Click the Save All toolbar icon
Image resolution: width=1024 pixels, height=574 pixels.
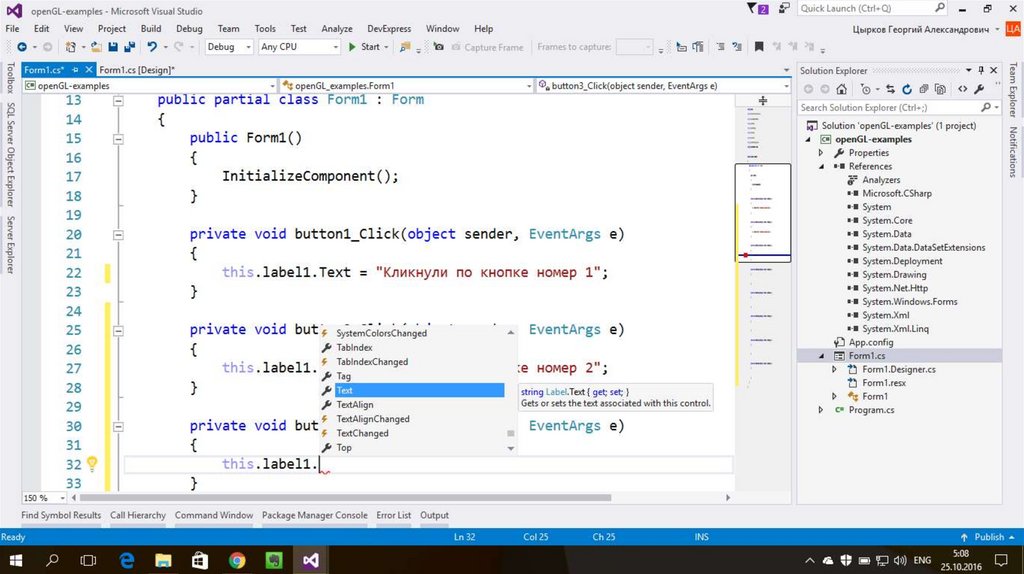[x=127, y=47]
